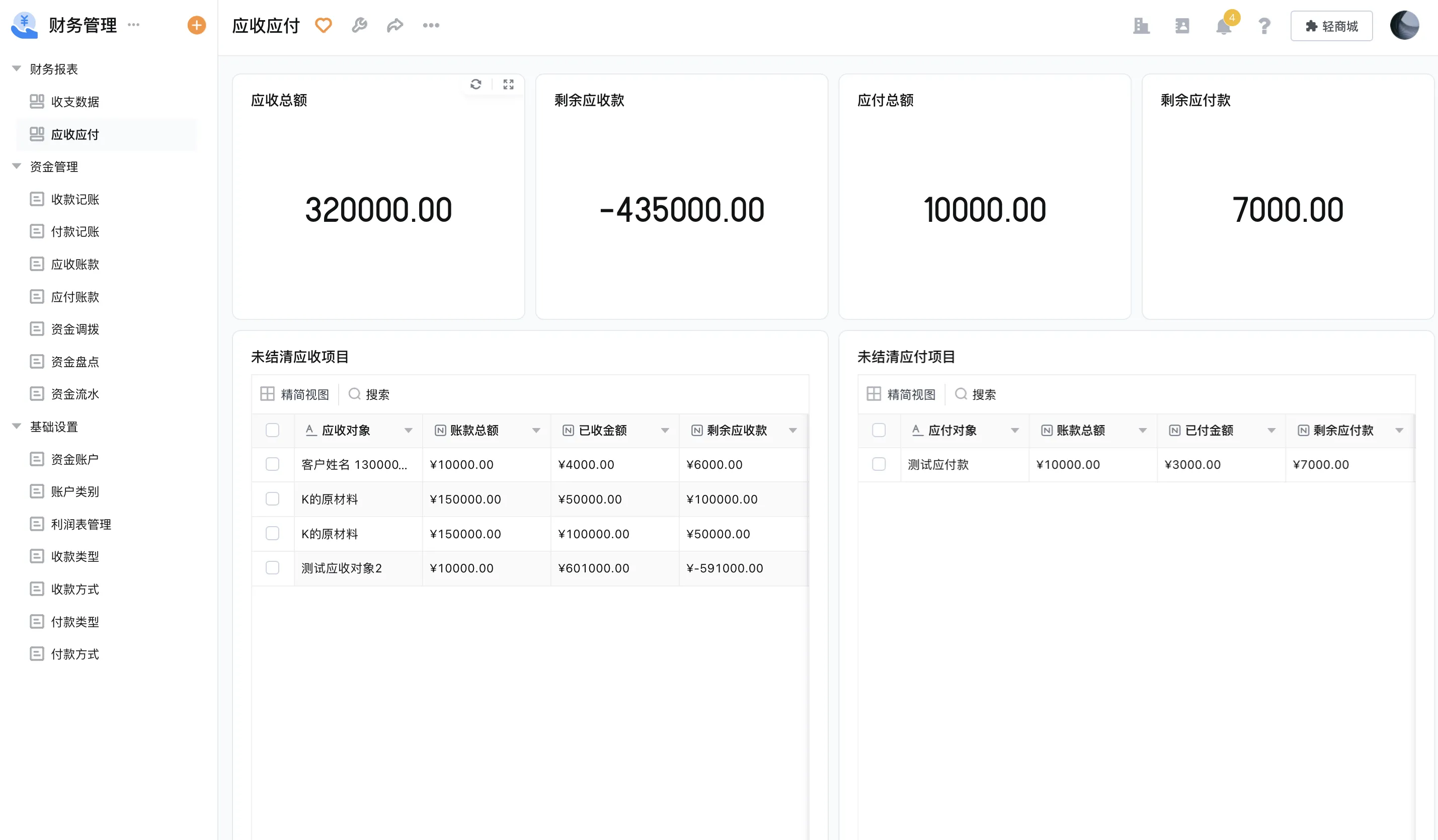1438x840 pixels.
Task: Click the orange plus add button
Action: tap(196, 25)
